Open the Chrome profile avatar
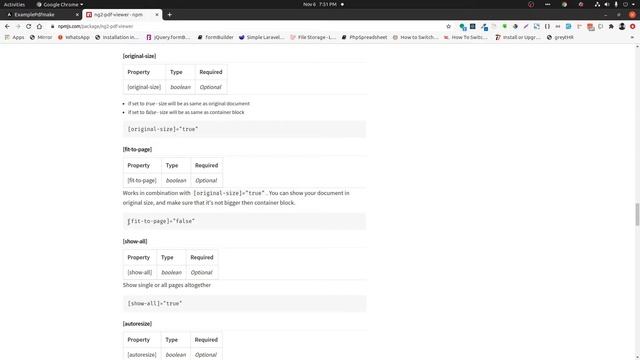This screenshot has width=640, height=360. (x=622, y=26)
